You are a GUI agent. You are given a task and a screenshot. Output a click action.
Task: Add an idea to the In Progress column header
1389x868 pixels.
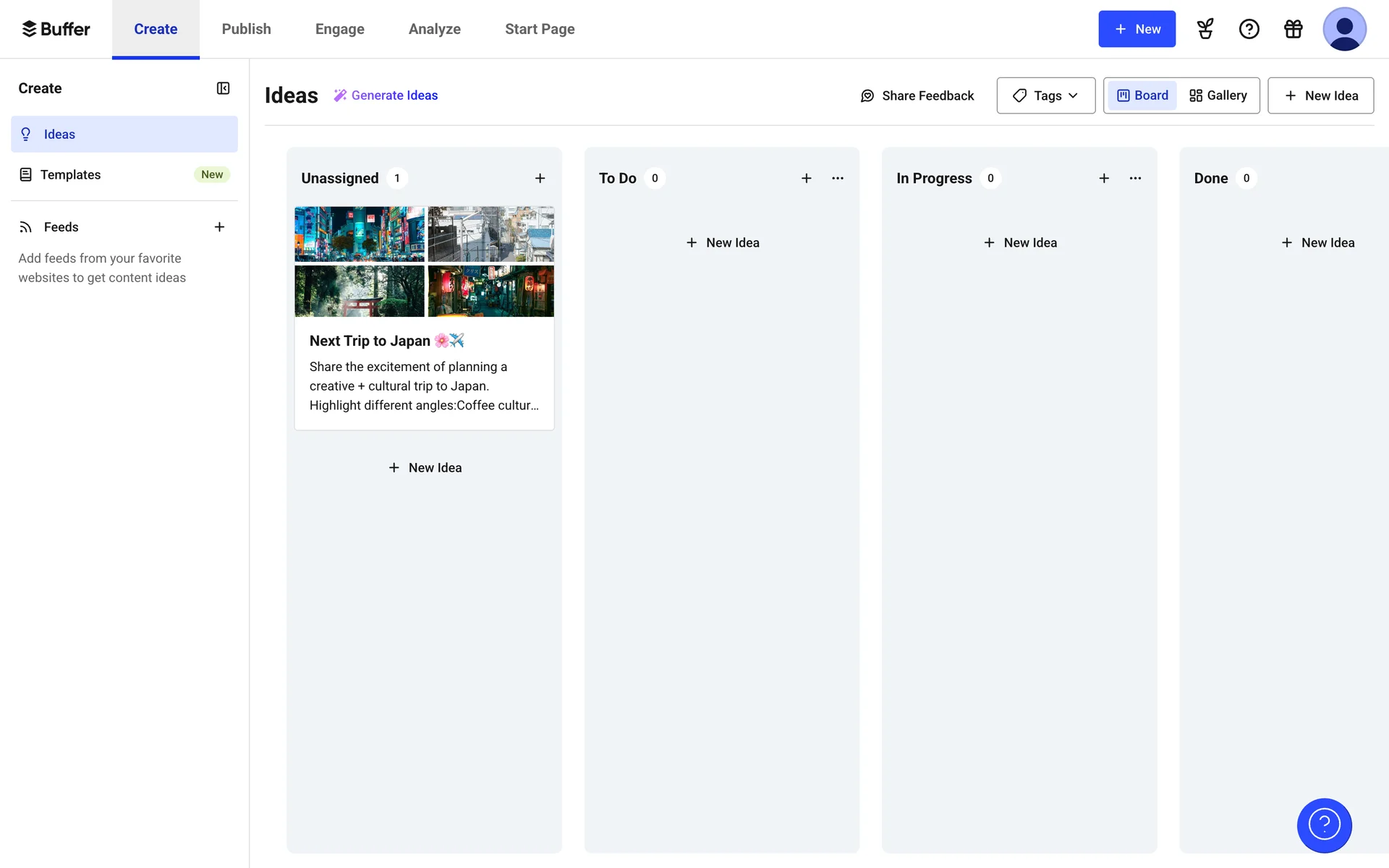click(x=1104, y=178)
